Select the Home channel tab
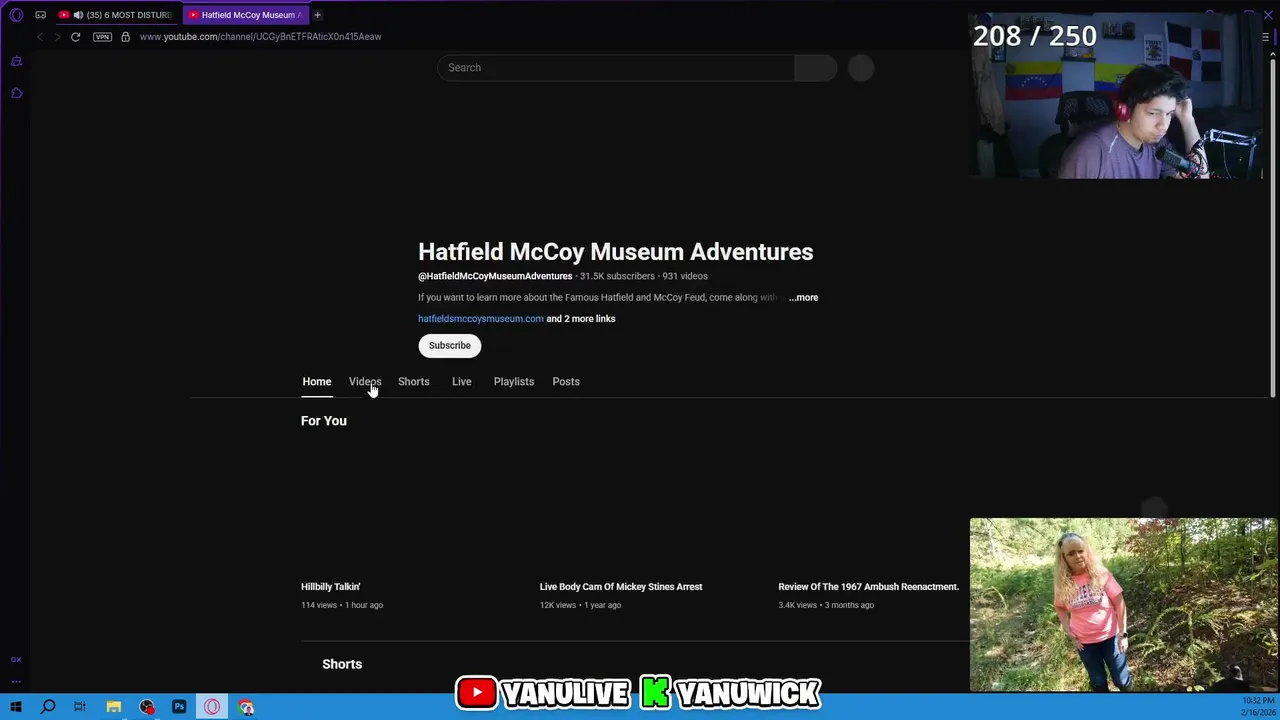The image size is (1280, 720). [x=317, y=382]
